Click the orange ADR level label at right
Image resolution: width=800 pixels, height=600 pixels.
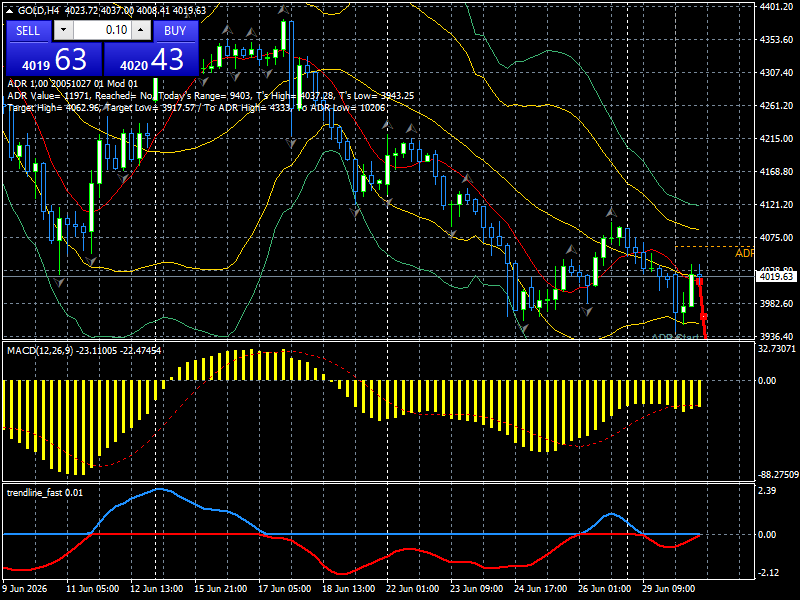pos(744,253)
